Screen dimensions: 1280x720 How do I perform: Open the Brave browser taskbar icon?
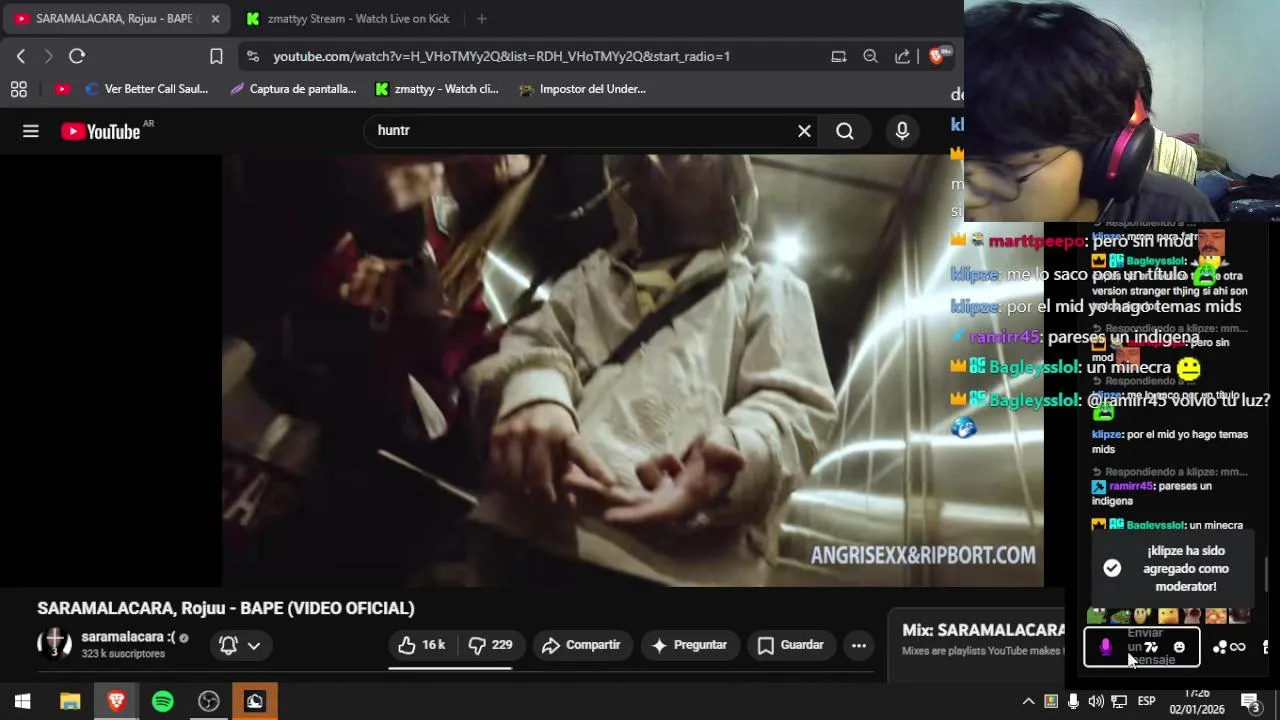pyautogui.click(x=116, y=701)
